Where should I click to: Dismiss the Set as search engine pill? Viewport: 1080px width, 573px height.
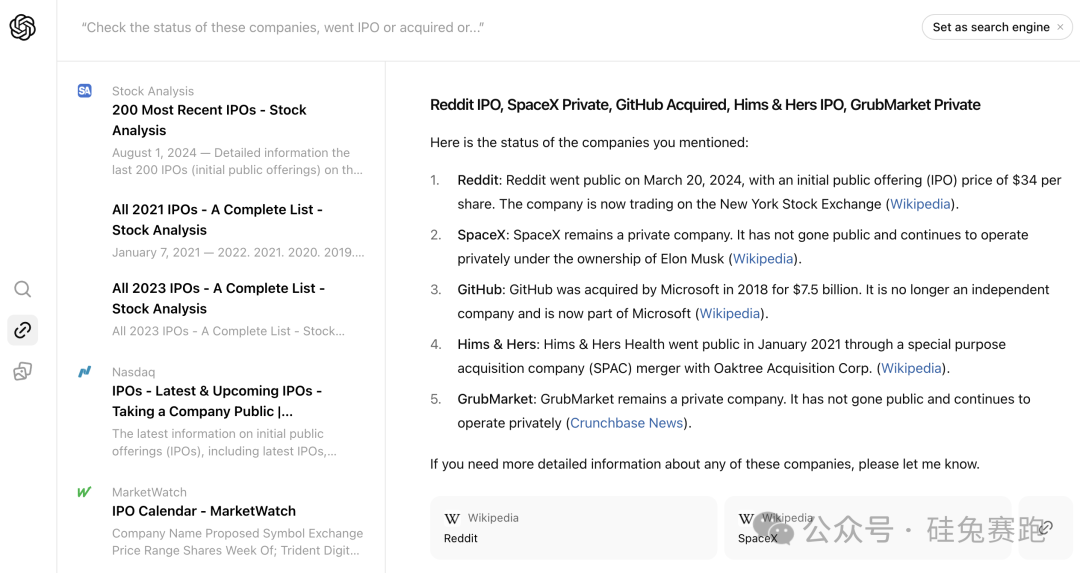pos(1061,27)
